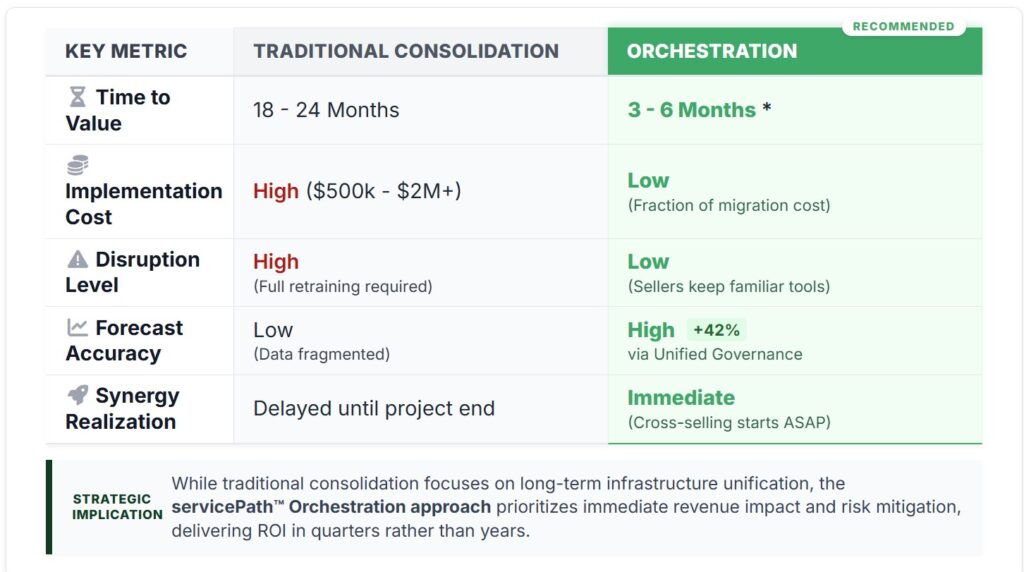The image size is (1024, 572).
Task: Click the red High ($500k - $2M+) cost text
Action: (x=357, y=191)
